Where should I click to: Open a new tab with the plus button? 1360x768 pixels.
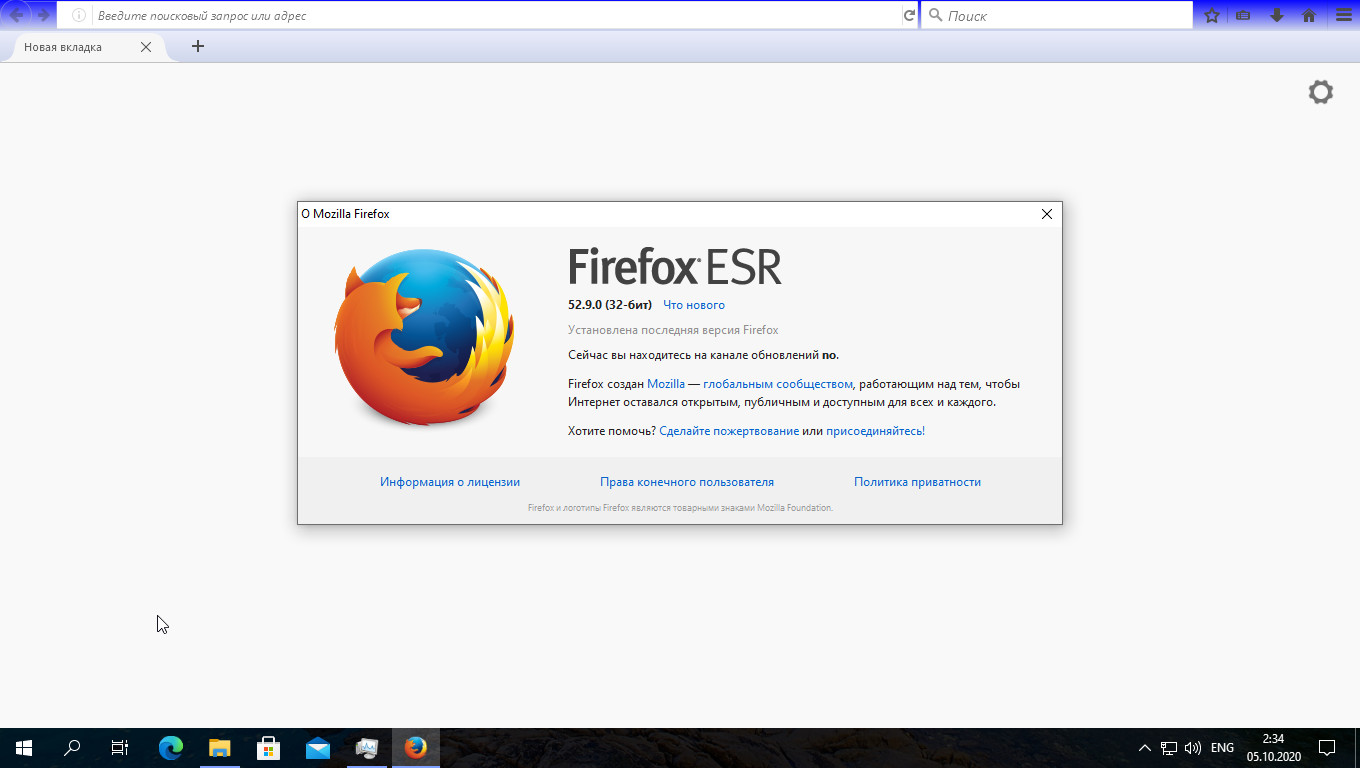click(197, 46)
